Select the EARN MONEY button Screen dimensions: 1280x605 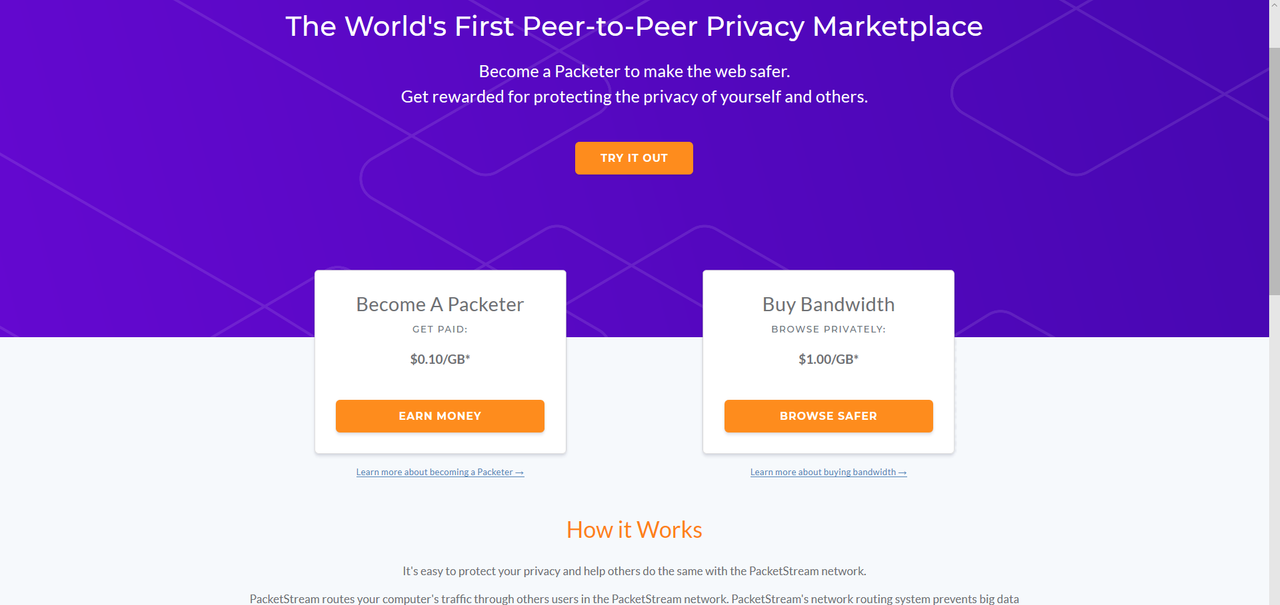440,416
